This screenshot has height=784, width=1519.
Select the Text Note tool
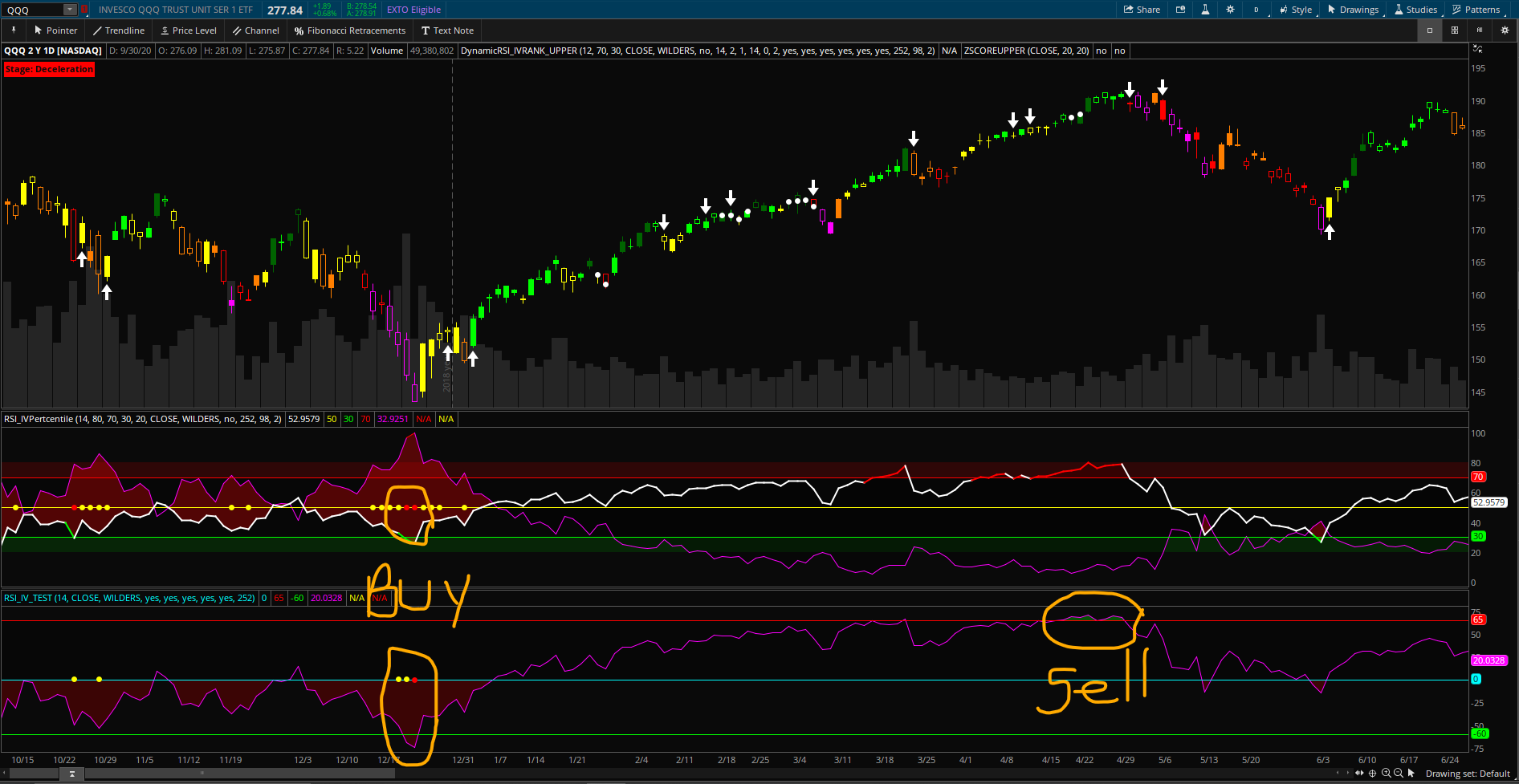(447, 30)
